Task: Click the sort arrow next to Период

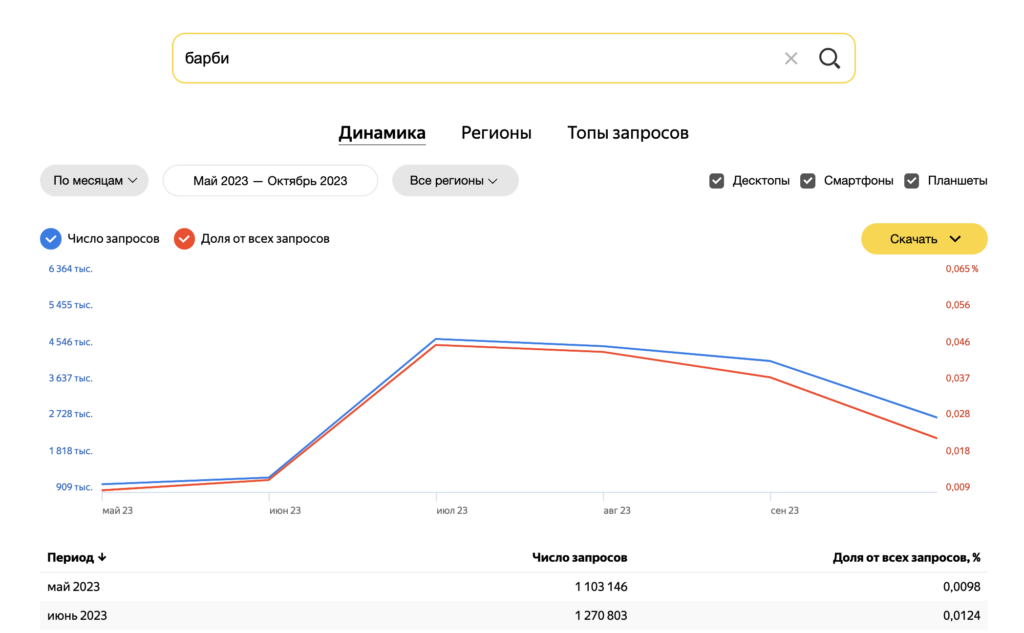Action: pyautogui.click(x=102, y=558)
